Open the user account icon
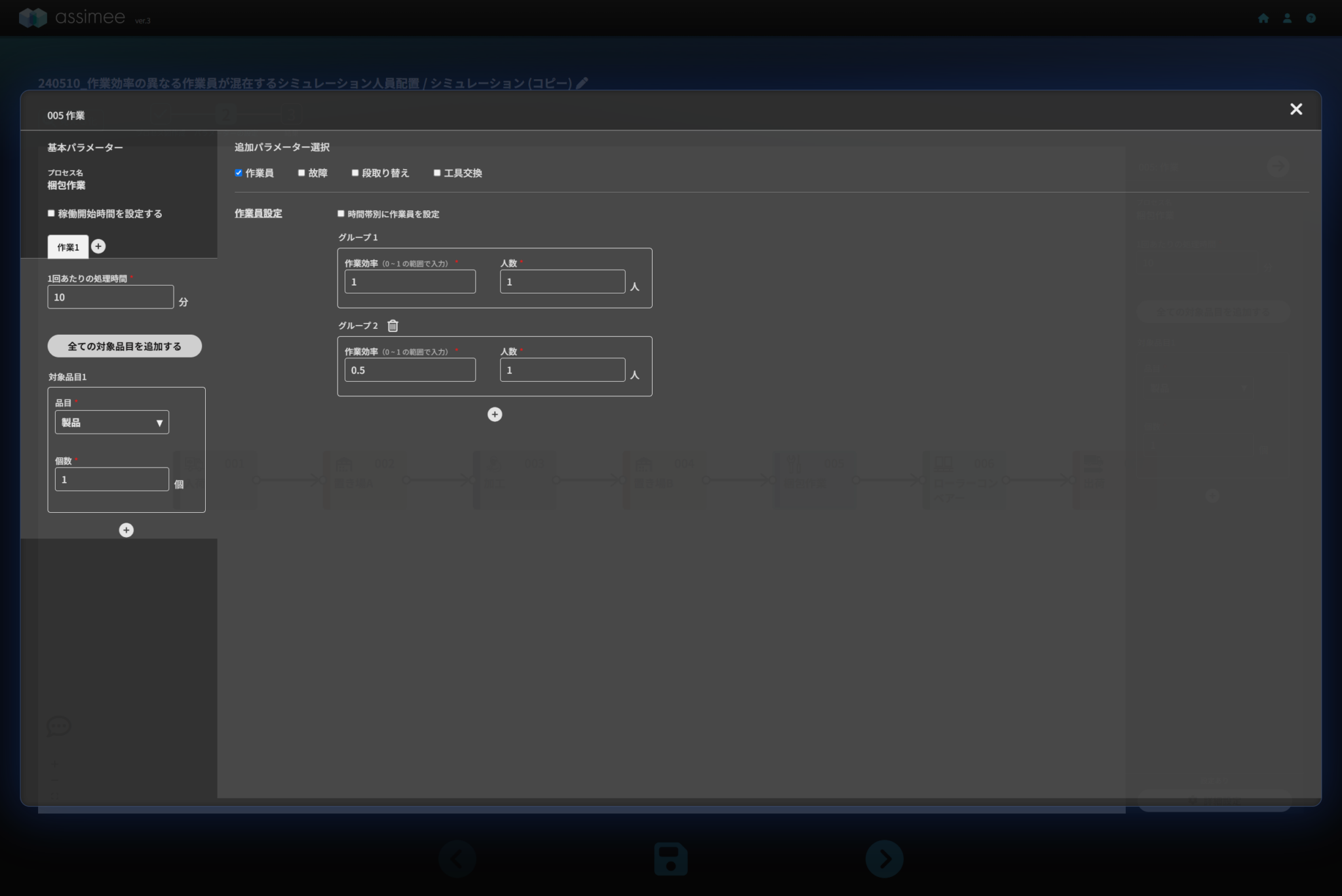Image resolution: width=1342 pixels, height=896 pixels. 1287,18
